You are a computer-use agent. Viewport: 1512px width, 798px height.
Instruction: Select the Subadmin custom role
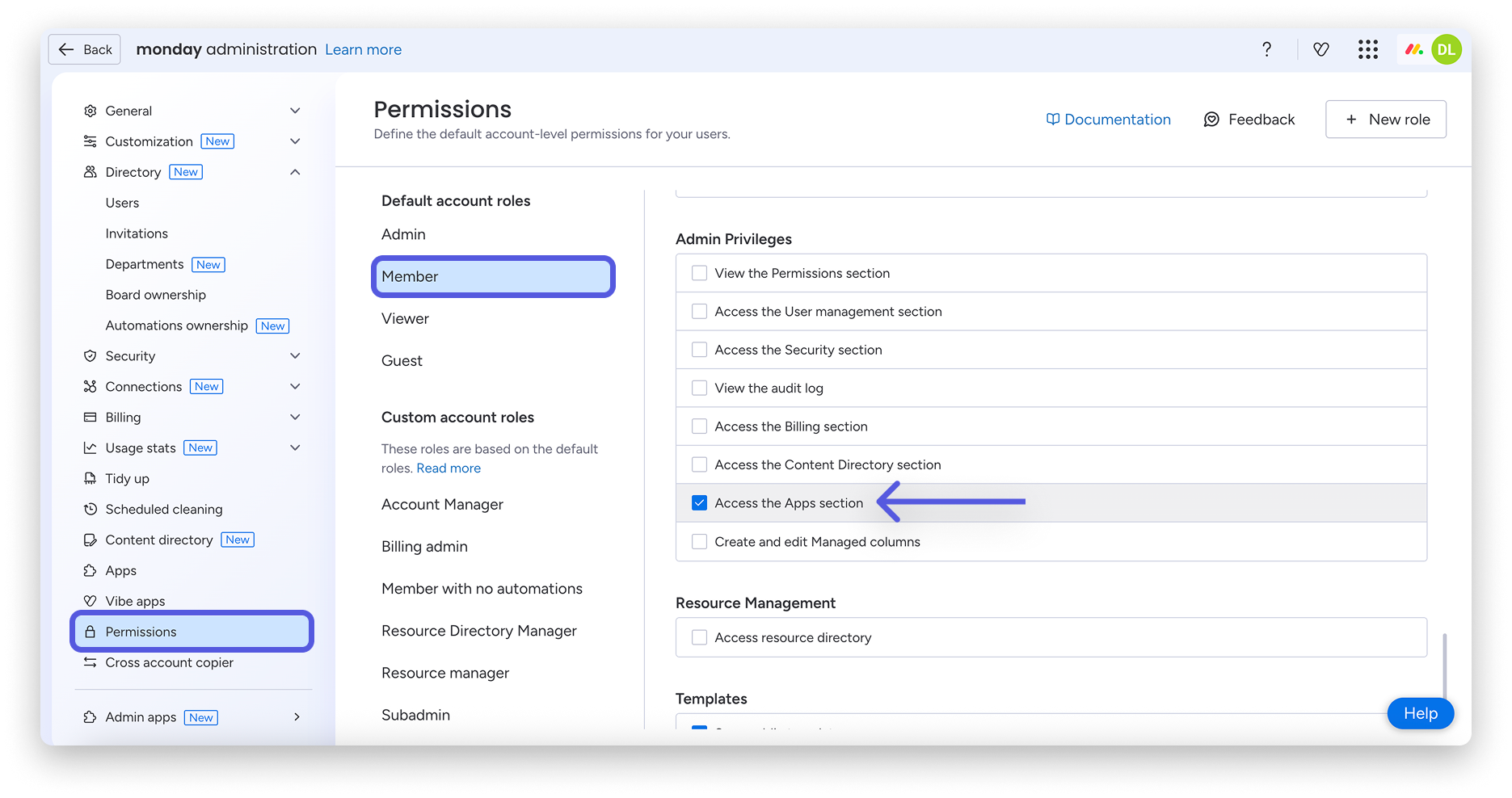click(415, 715)
